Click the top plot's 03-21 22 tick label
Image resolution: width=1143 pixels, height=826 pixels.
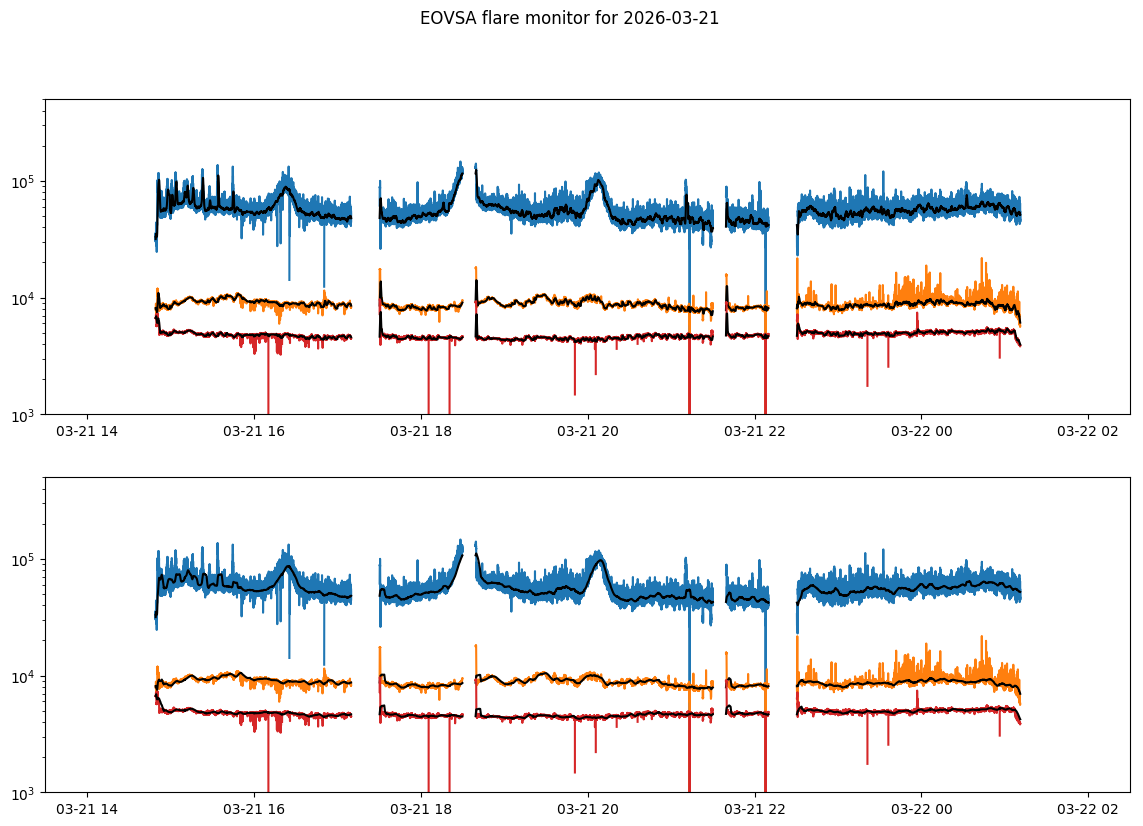pos(755,432)
